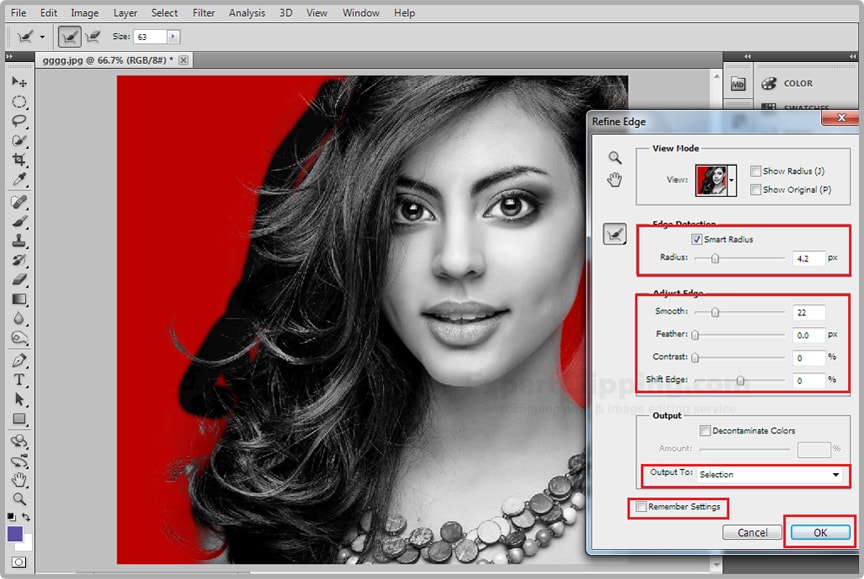Viewport: 864px width, 579px height.
Task: Enable the Remember Settings checkbox
Action: click(640, 507)
